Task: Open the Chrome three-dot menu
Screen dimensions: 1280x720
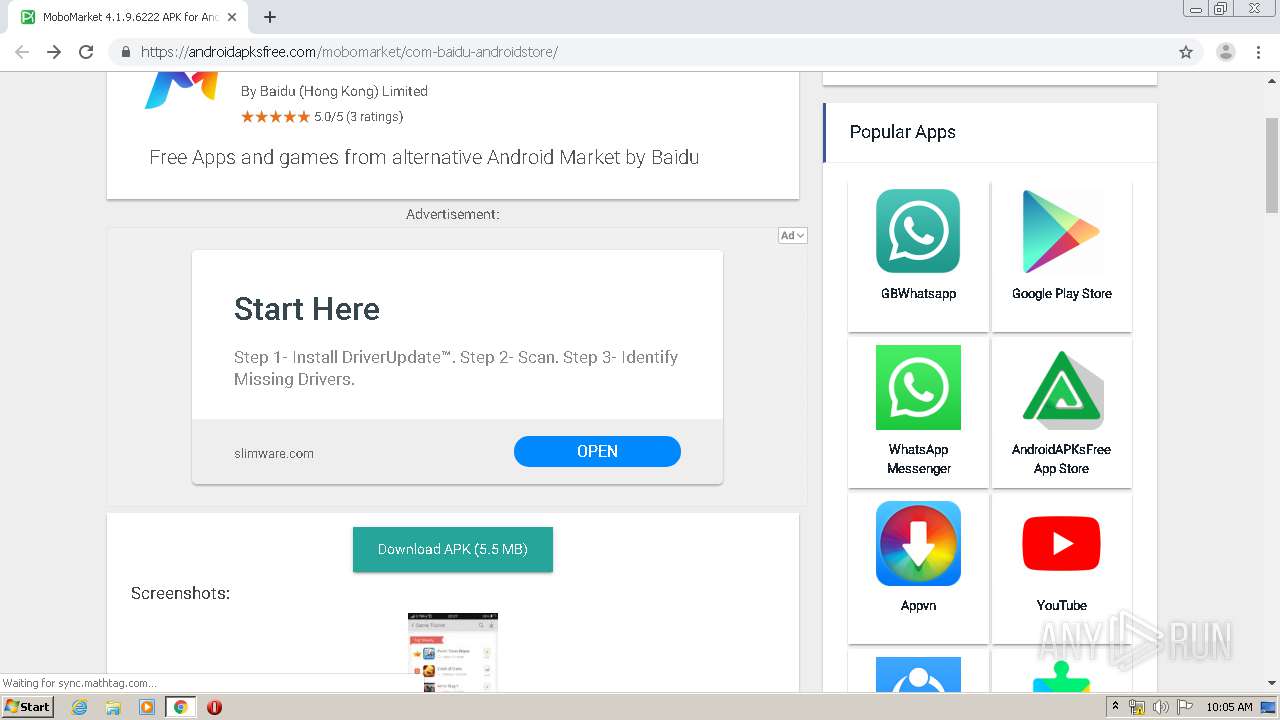Action: click(x=1258, y=52)
